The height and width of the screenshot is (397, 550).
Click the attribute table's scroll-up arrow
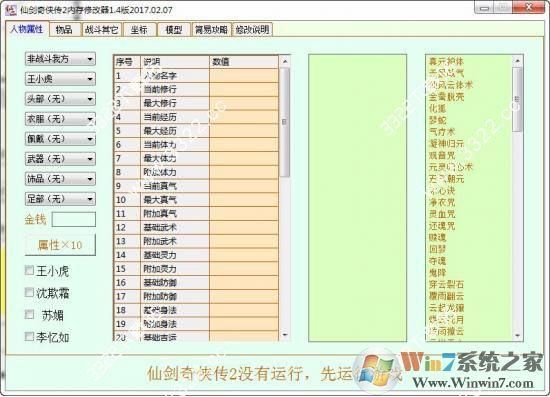[x=285, y=61]
